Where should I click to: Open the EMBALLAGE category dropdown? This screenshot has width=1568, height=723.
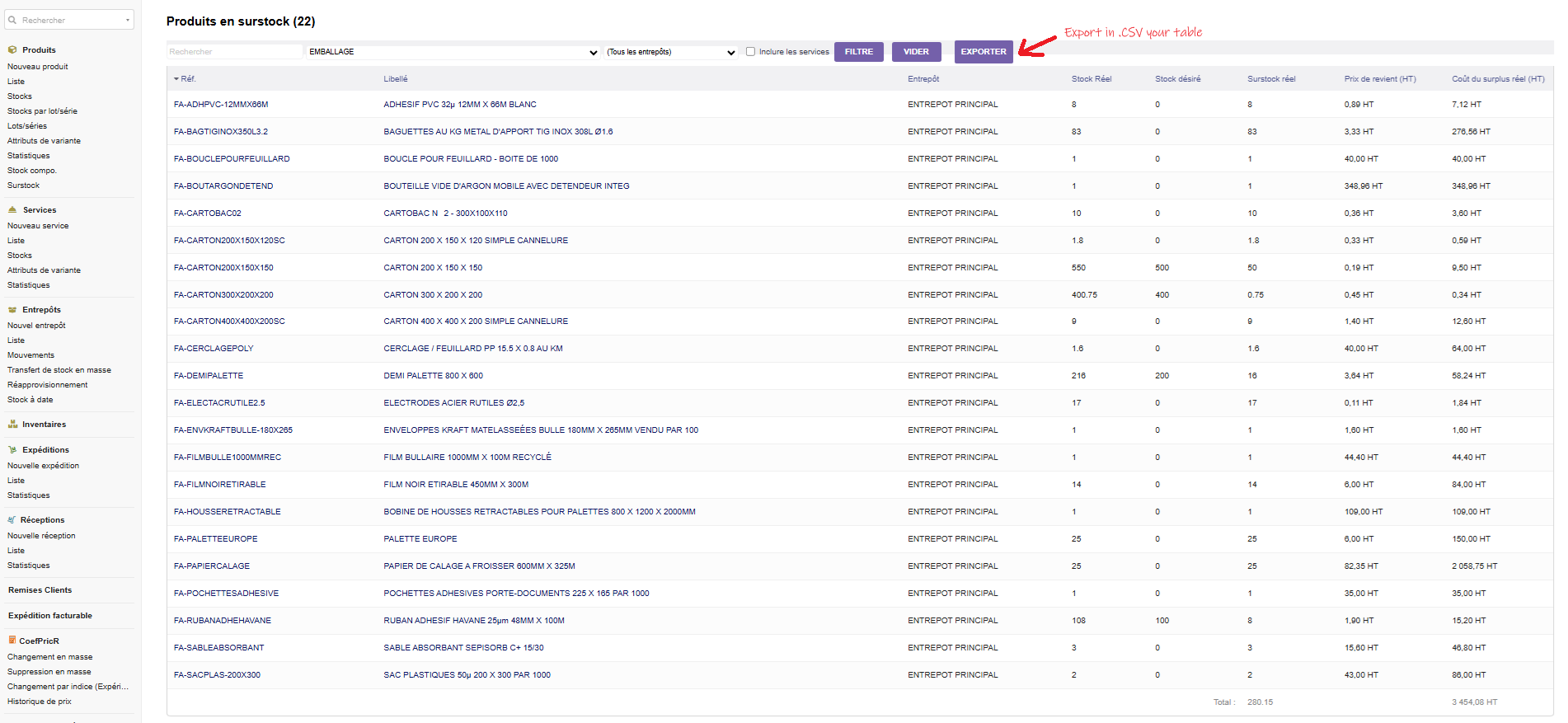tap(453, 52)
